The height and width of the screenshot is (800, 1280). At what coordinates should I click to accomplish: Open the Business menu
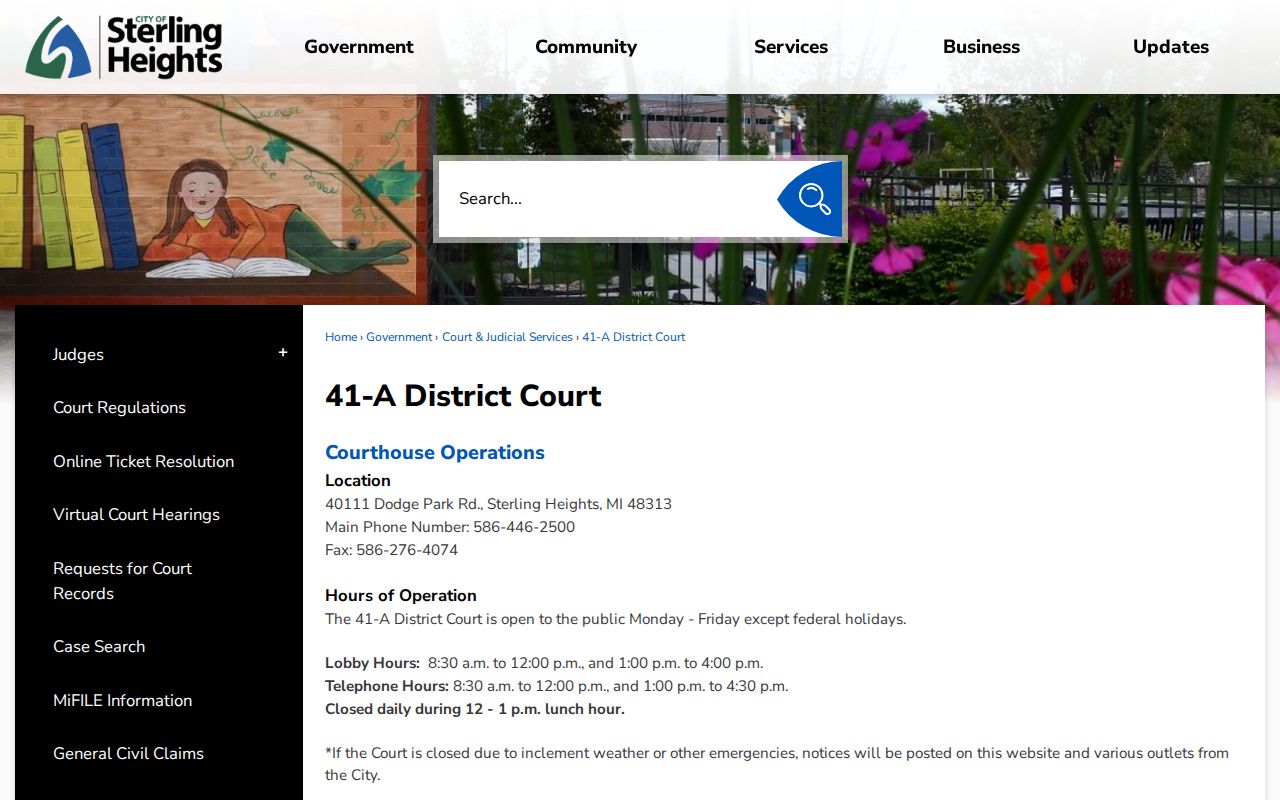[x=981, y=47]
